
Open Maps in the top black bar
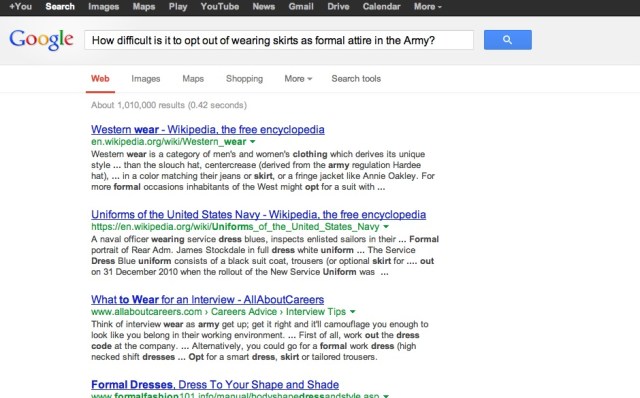(x=144, y=7)
